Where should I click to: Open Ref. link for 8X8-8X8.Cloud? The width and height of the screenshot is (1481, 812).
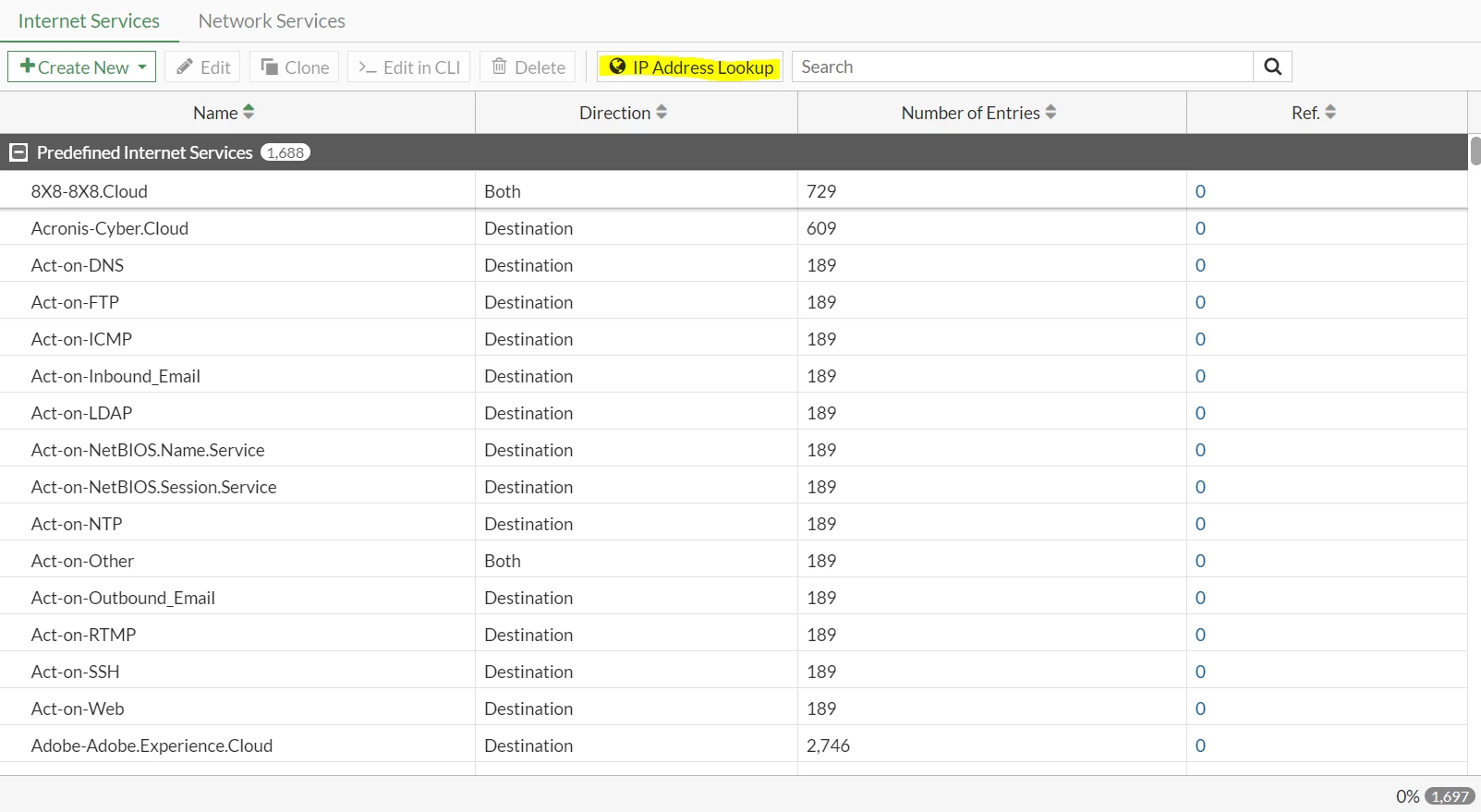(1200, 191)
